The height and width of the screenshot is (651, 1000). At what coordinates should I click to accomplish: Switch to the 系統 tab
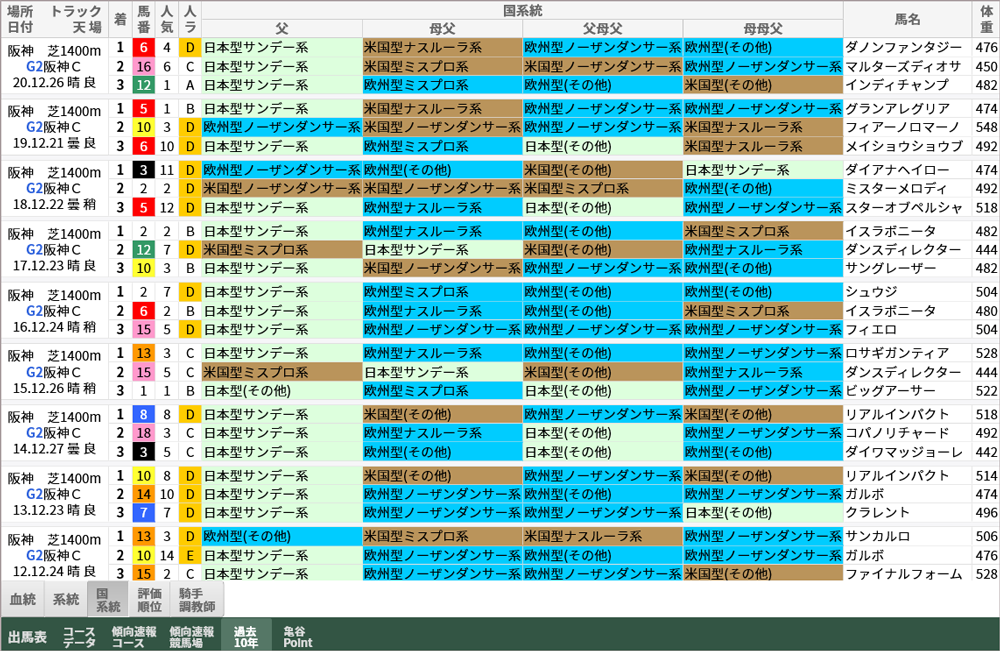pyautogui.click(x=66, y=600)
